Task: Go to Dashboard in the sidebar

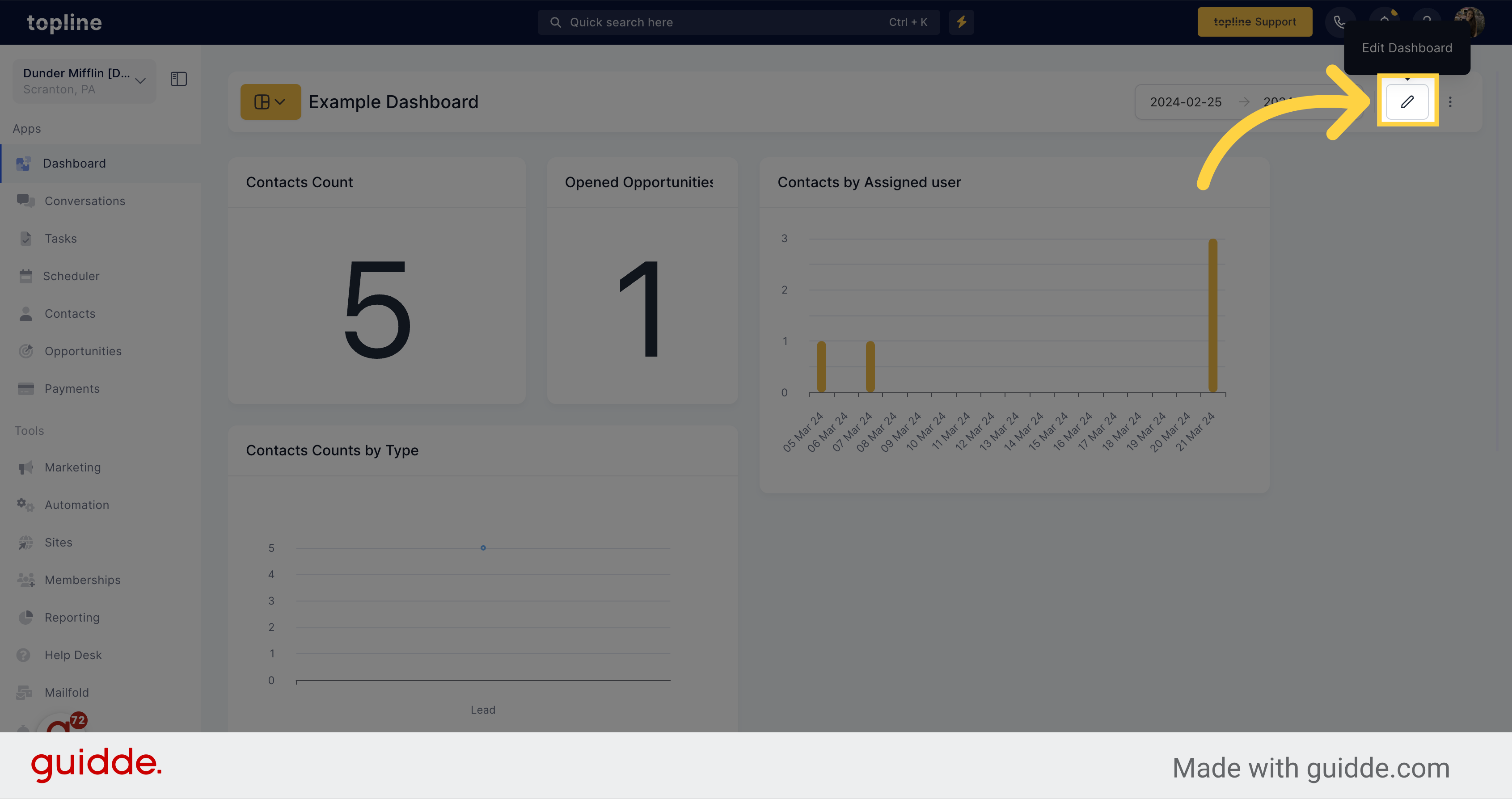Action: click(x=101, y=163)
